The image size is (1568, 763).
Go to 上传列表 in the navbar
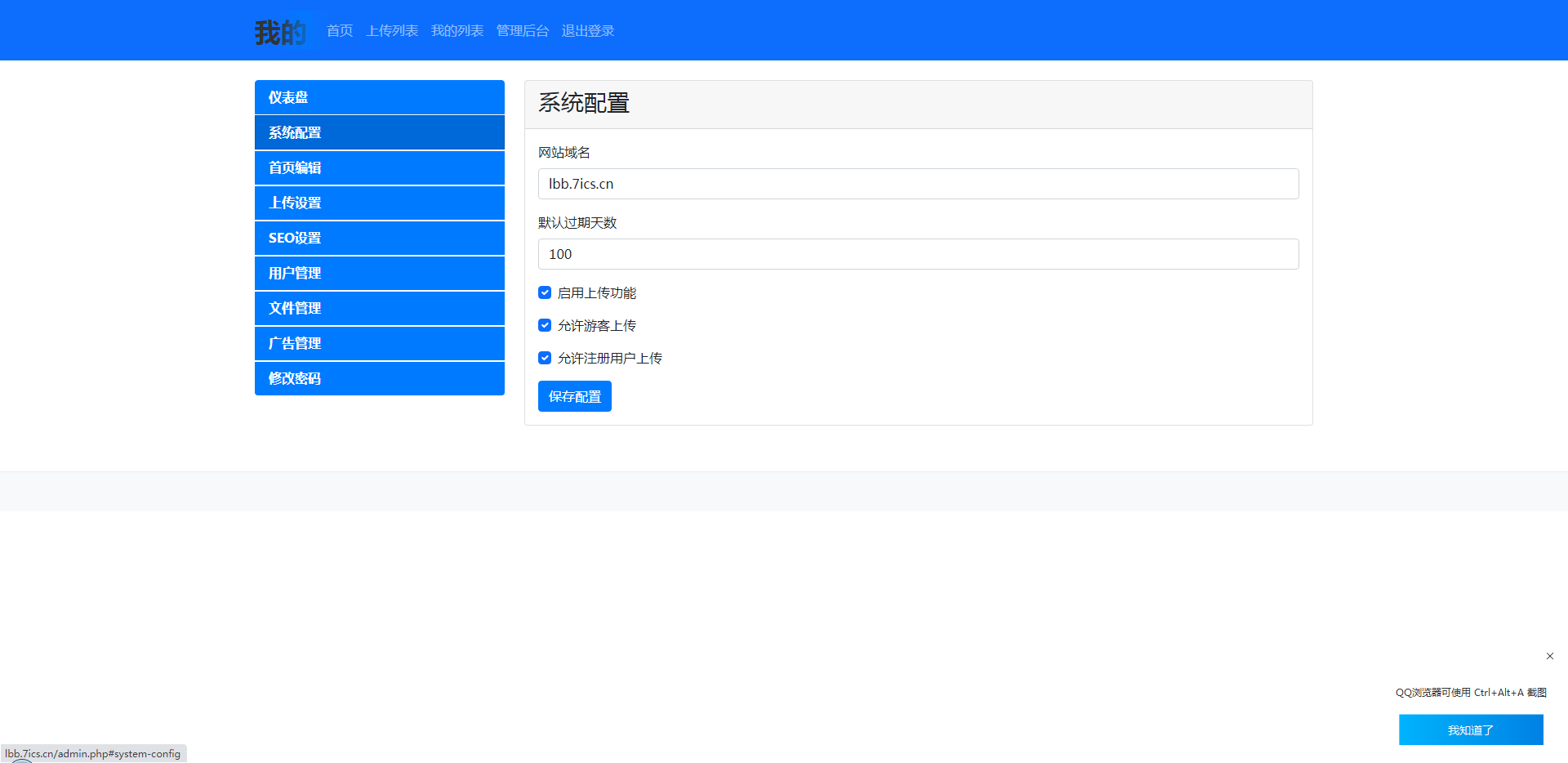point(392,31)
